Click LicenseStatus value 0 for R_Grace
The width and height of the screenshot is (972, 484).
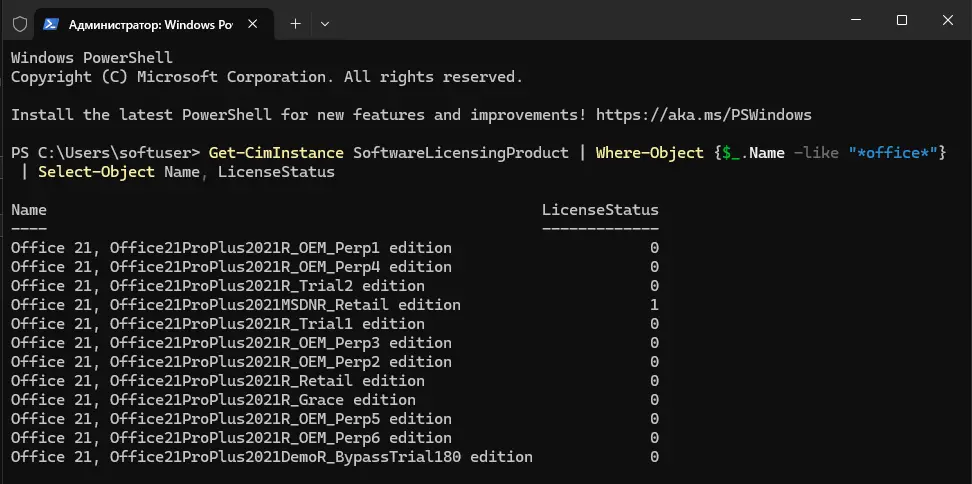[x=654, y=400]
